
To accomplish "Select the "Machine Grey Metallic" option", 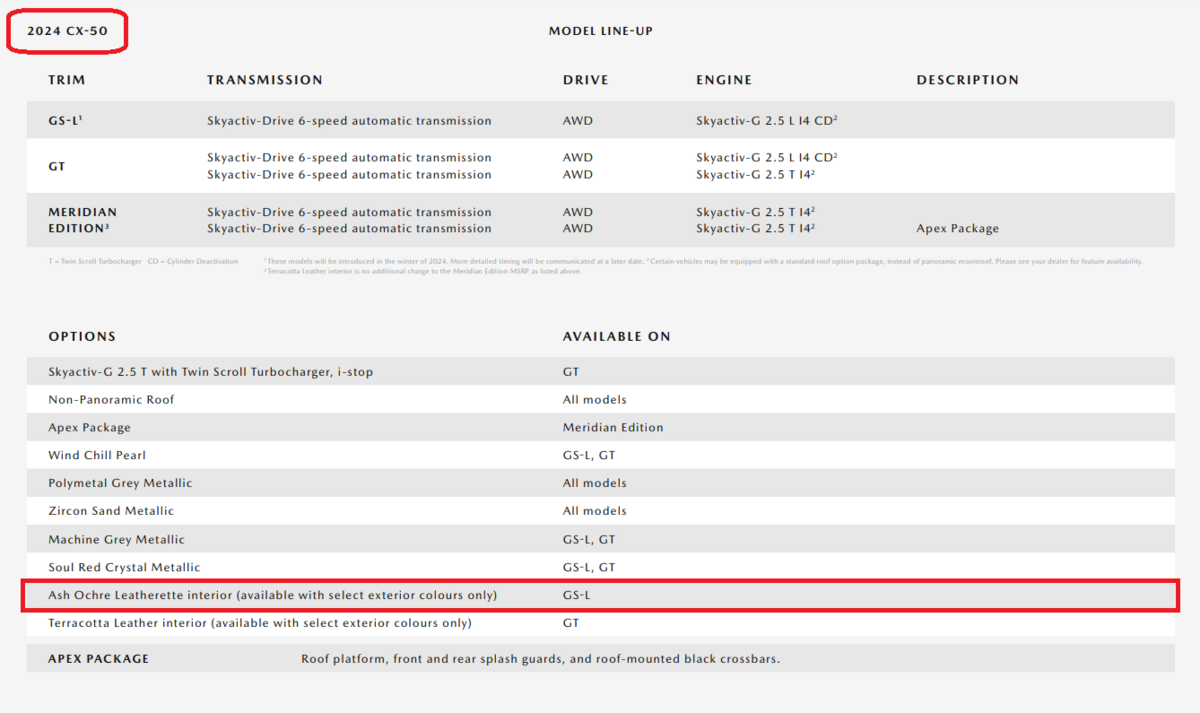I will (116, 539).
